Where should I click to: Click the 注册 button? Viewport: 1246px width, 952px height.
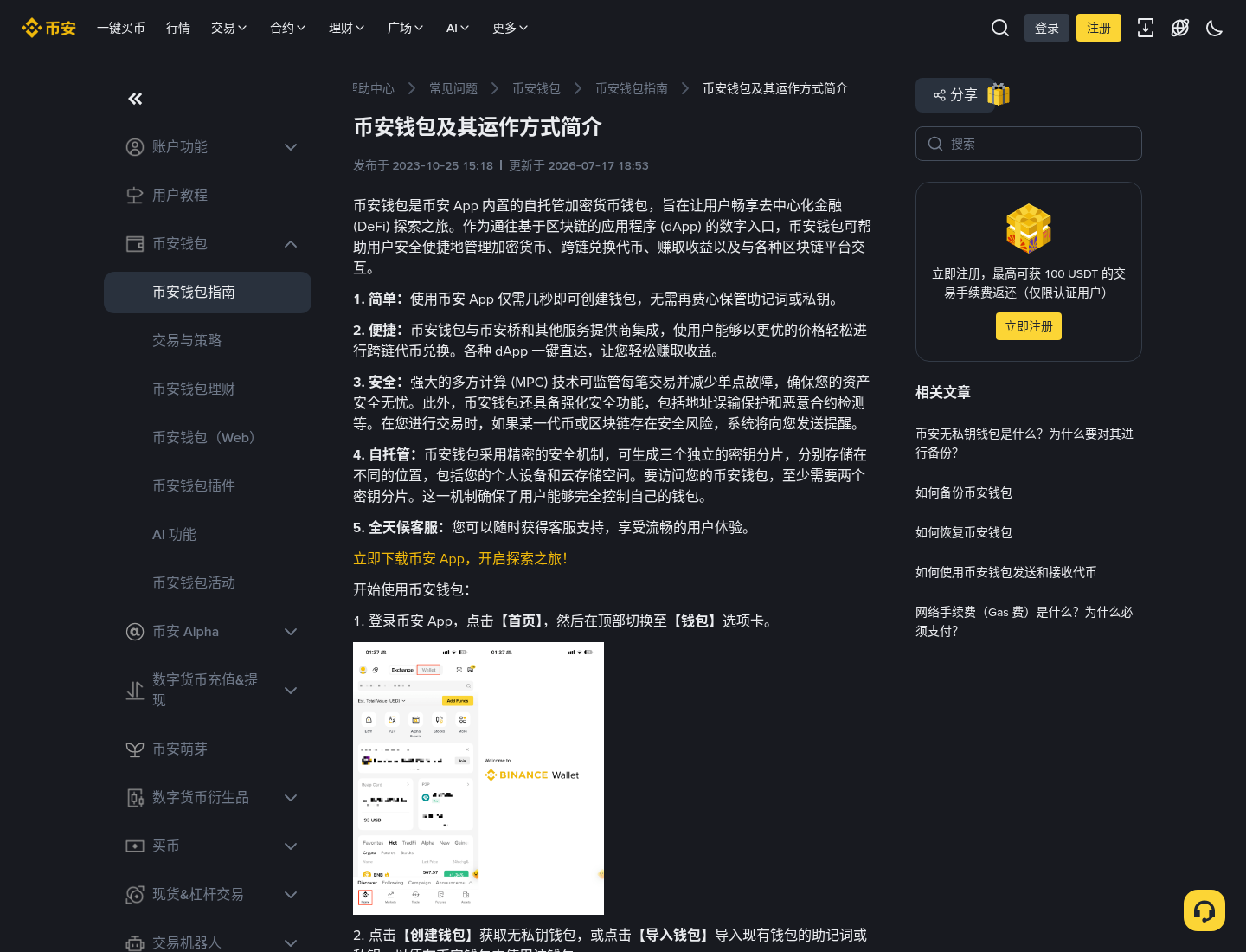pos(1099,28)
